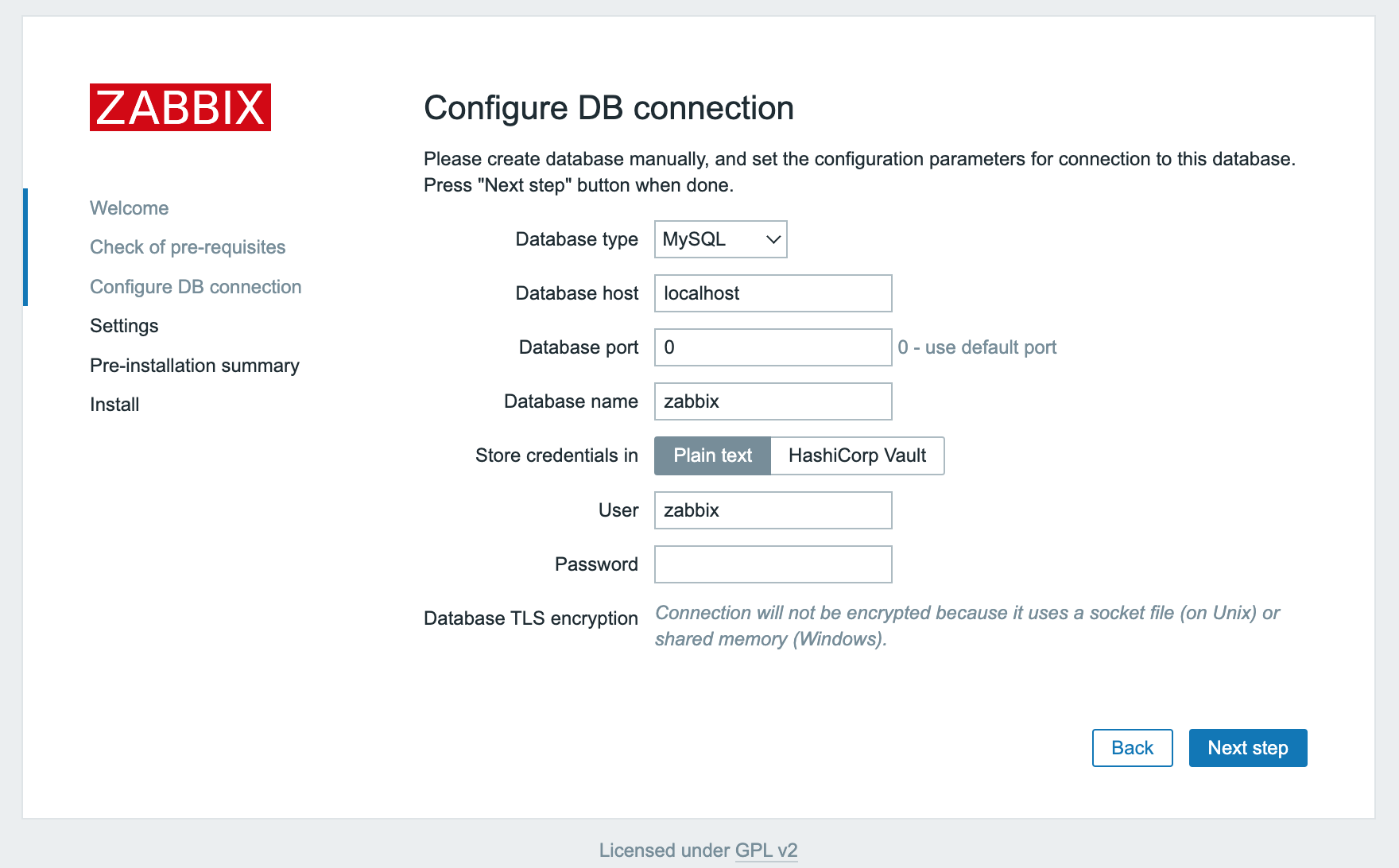Focus the Database port field
This screenshot has width=1399, height=868.
[x=773, y=347]
